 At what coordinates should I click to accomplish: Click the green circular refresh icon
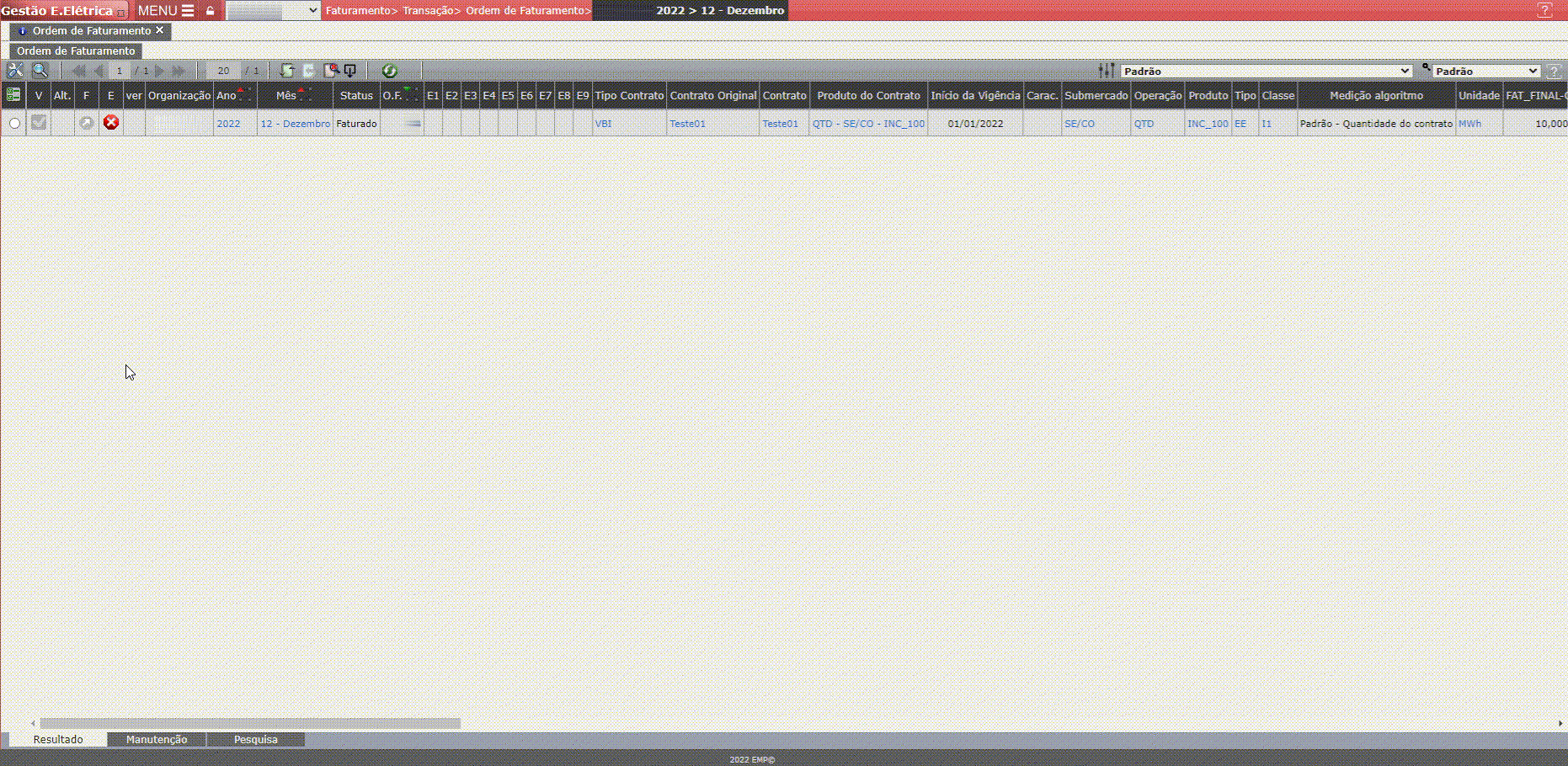pos(389,71)
